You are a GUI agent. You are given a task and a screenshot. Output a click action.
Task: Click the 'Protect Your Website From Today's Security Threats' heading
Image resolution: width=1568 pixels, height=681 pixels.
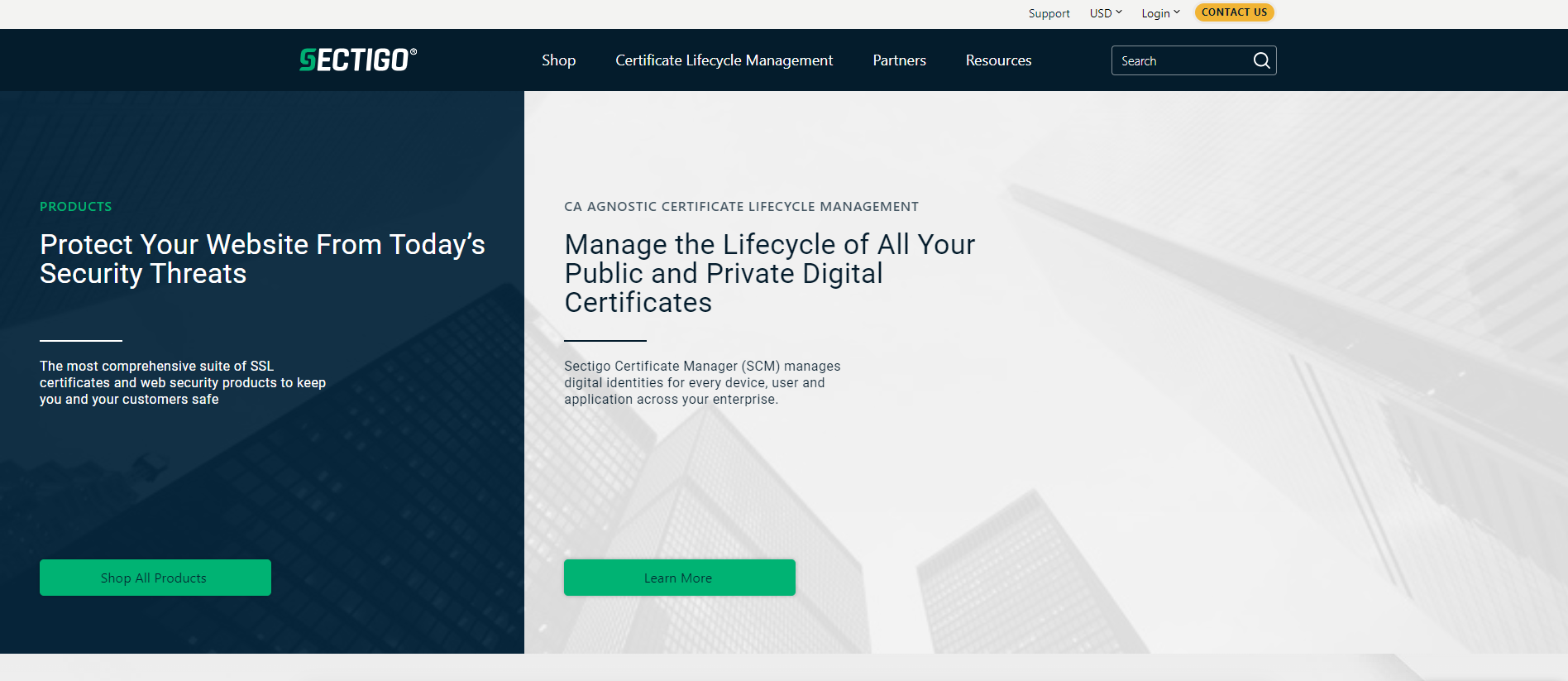(x=262, y=259)
